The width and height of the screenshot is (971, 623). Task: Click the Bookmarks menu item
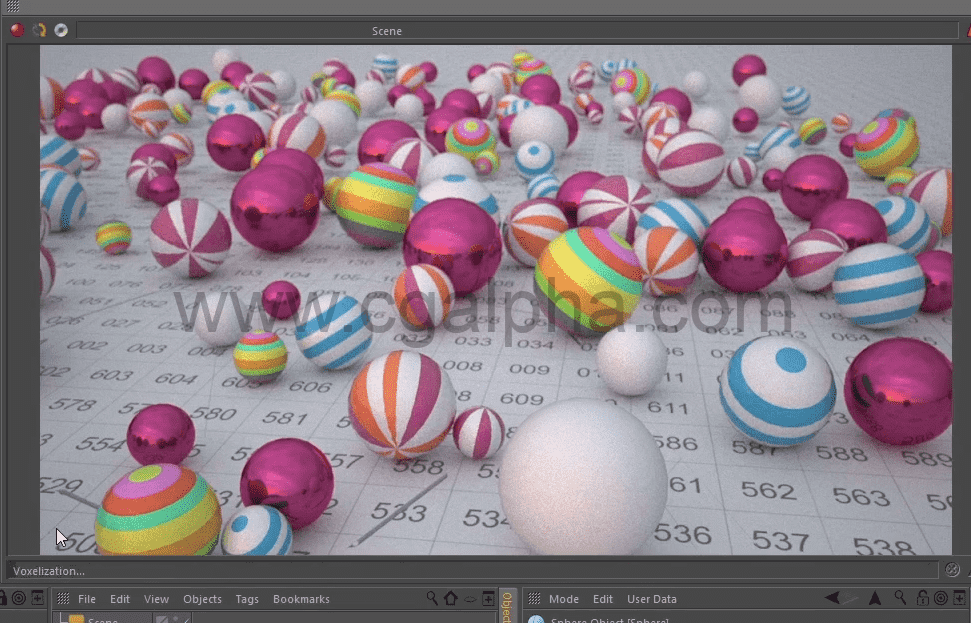300,598
